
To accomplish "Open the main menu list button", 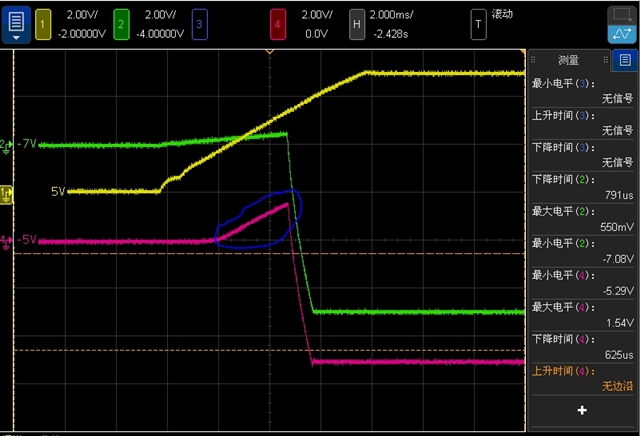I will (x=16, y=25).
